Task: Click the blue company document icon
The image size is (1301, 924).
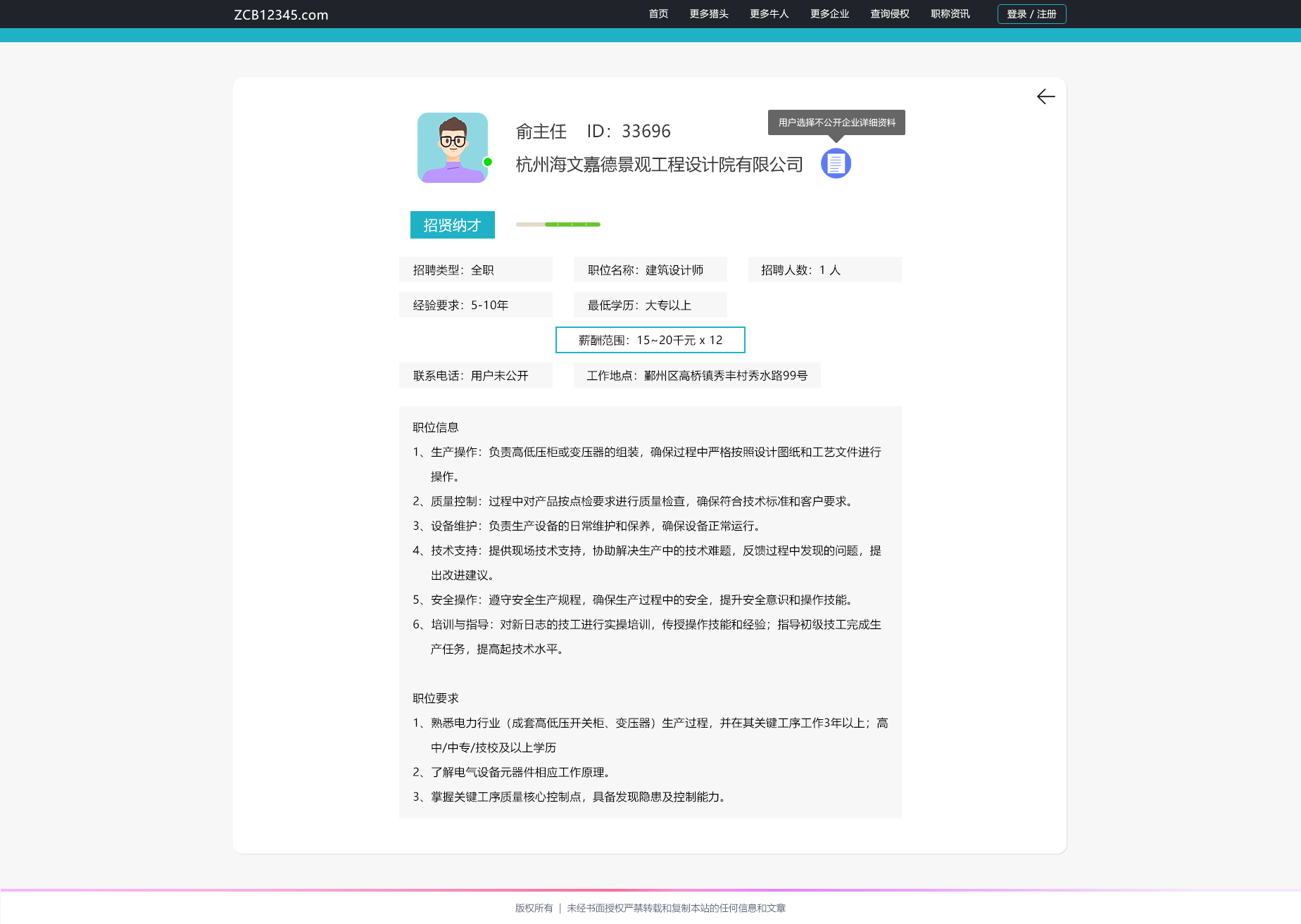Action: [x=836, y=164]
